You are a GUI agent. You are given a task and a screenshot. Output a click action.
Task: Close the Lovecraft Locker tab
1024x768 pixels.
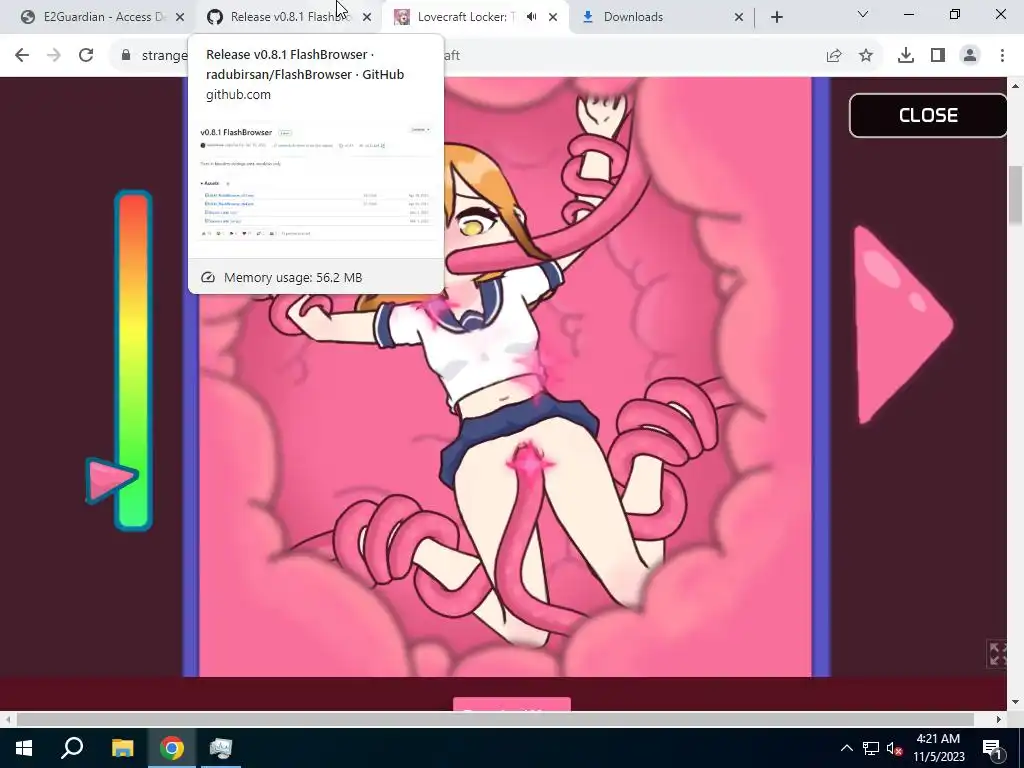tap(553, 17)
